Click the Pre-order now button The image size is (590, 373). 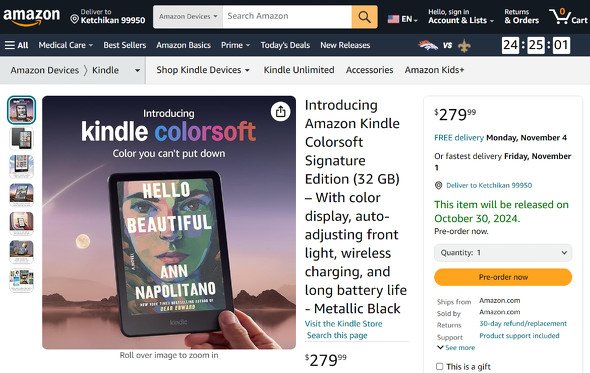(x=503, y=277)
